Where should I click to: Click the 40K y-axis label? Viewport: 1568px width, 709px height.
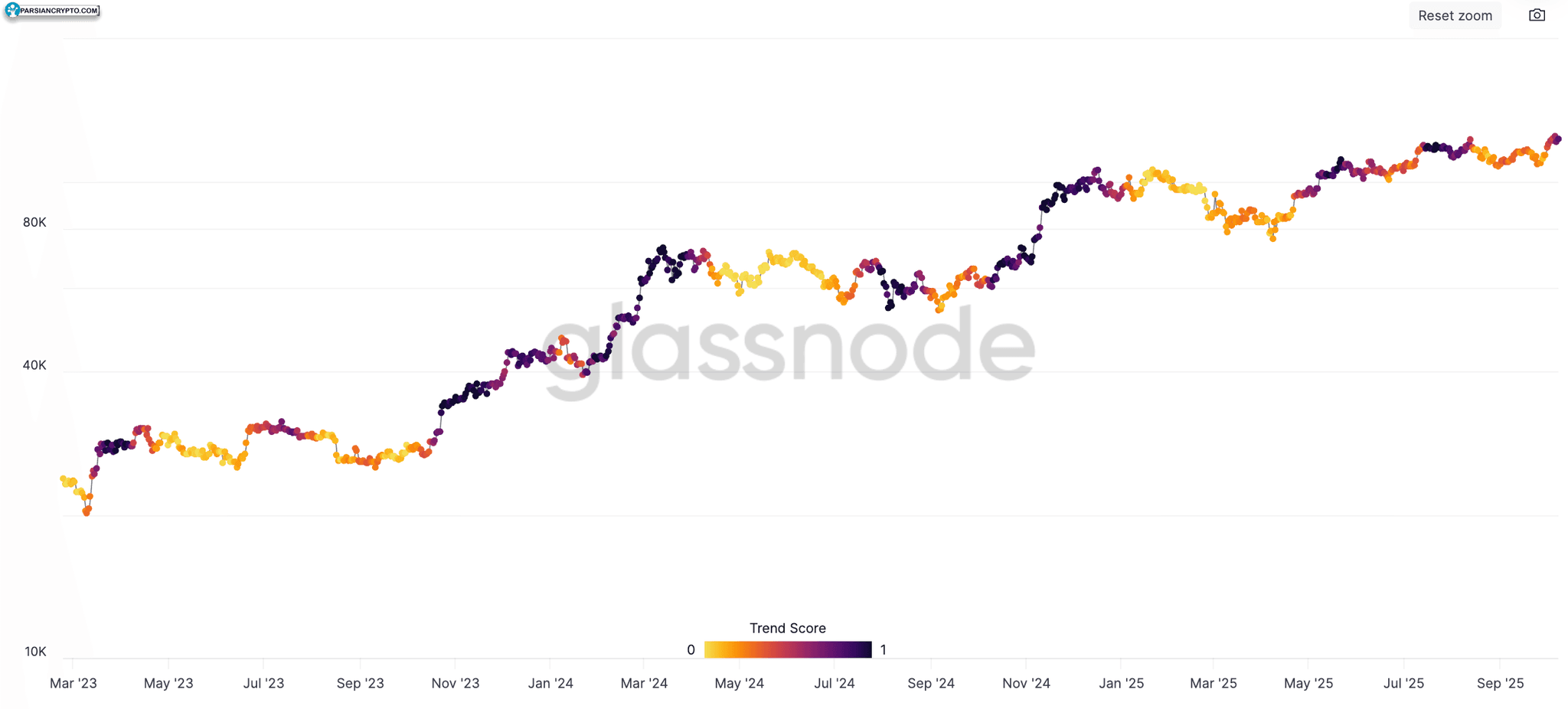(x=34, y=365)
